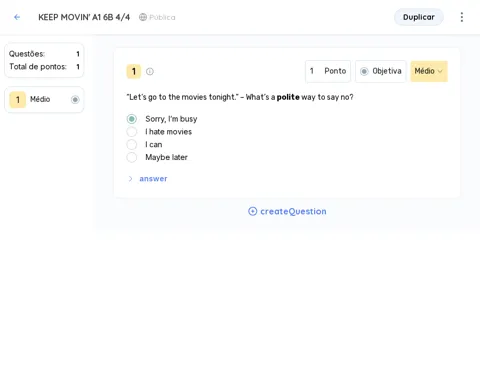Image resolution: width=480 pixels, height=384 pixels.
Task: Click the info icon beside question number 1
Action: tap(150, 71)
